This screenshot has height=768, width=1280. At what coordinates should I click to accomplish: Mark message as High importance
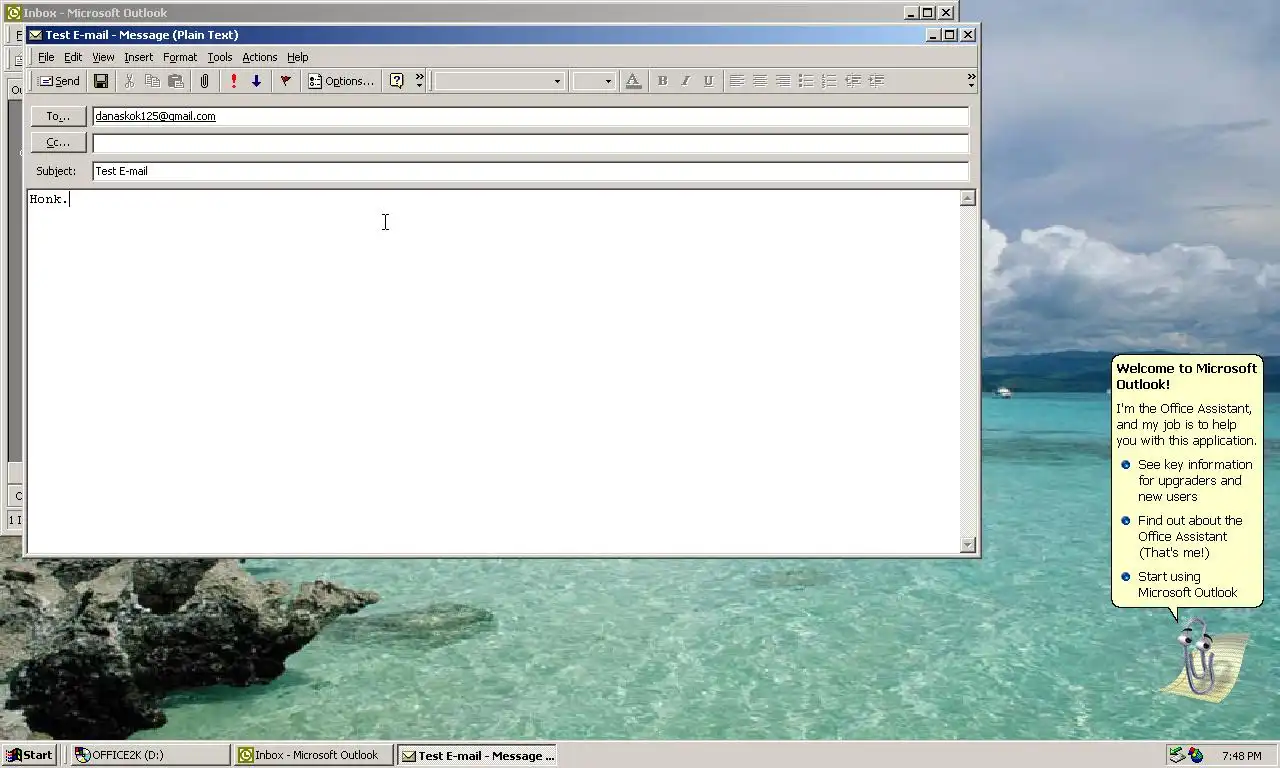tap(234, 81)
